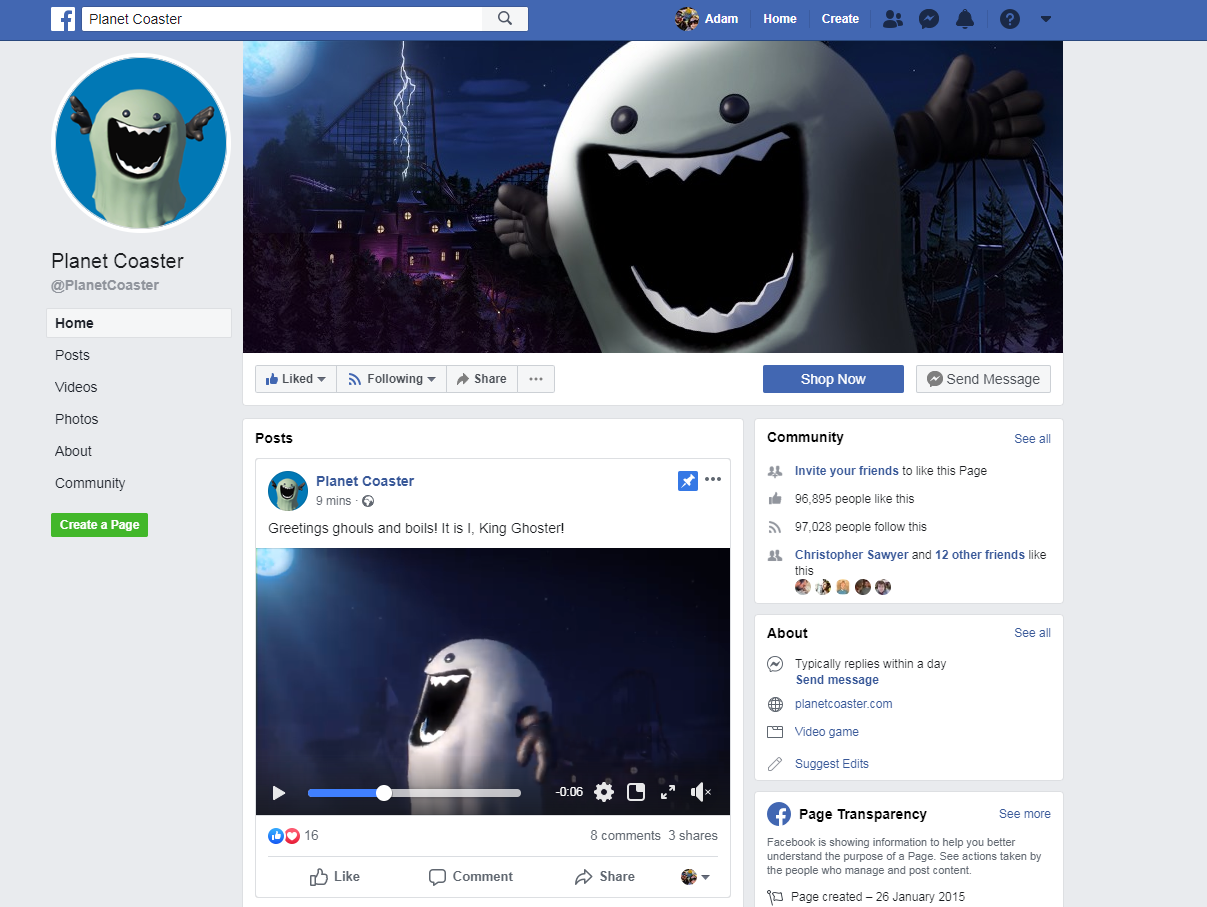Open Adam's profile avatar
Image resolution: width=1207 pixels, height=907 pixels.
pyautogui.click(x=687, y=19)
